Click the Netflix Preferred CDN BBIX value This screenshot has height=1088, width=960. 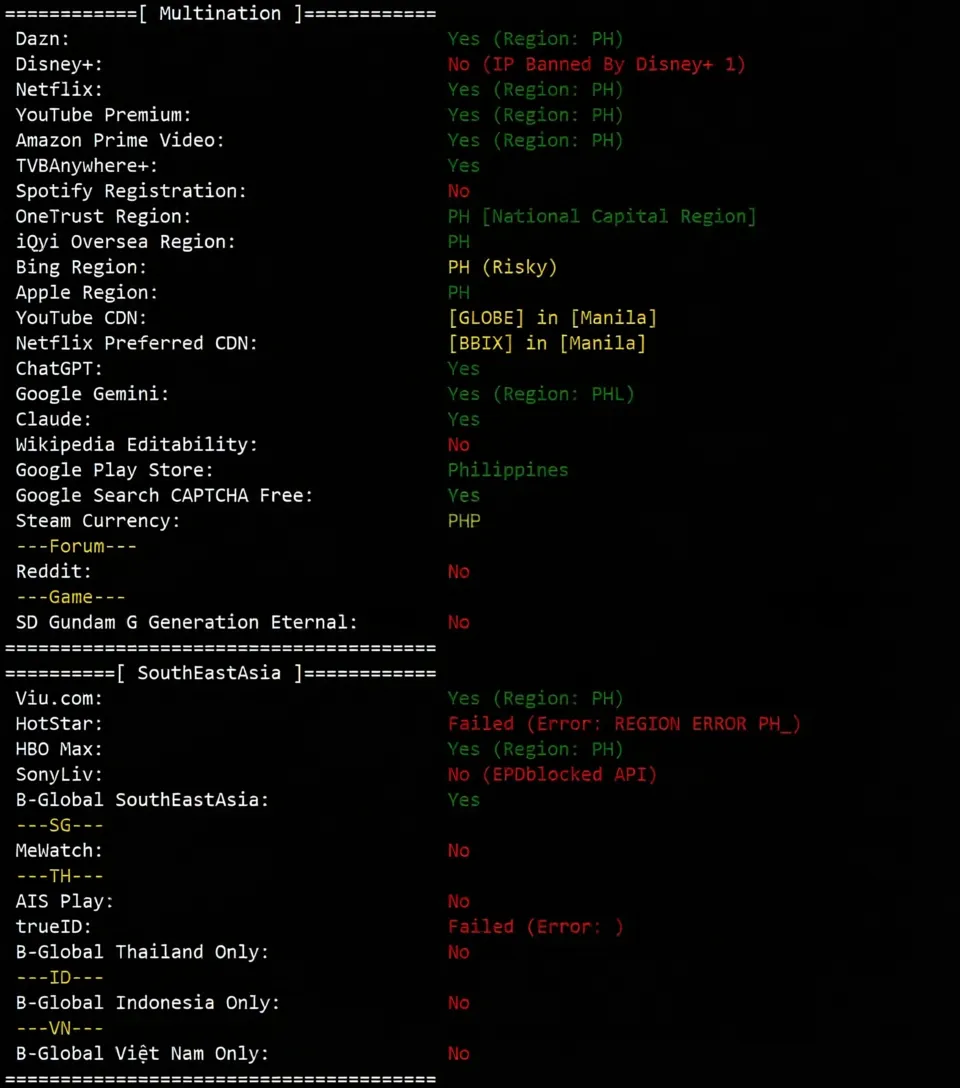[547, 343]
